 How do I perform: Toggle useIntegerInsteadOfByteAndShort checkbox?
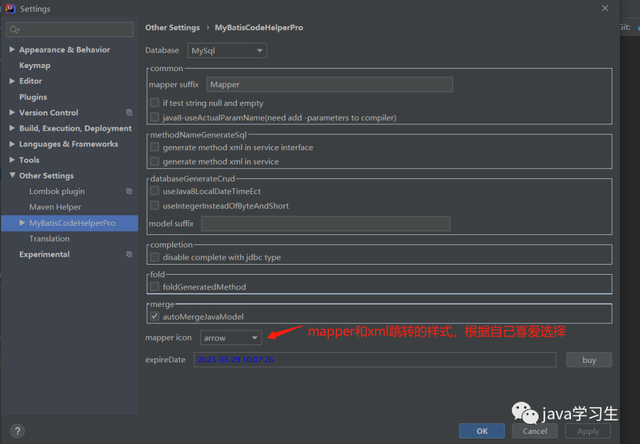154,205
